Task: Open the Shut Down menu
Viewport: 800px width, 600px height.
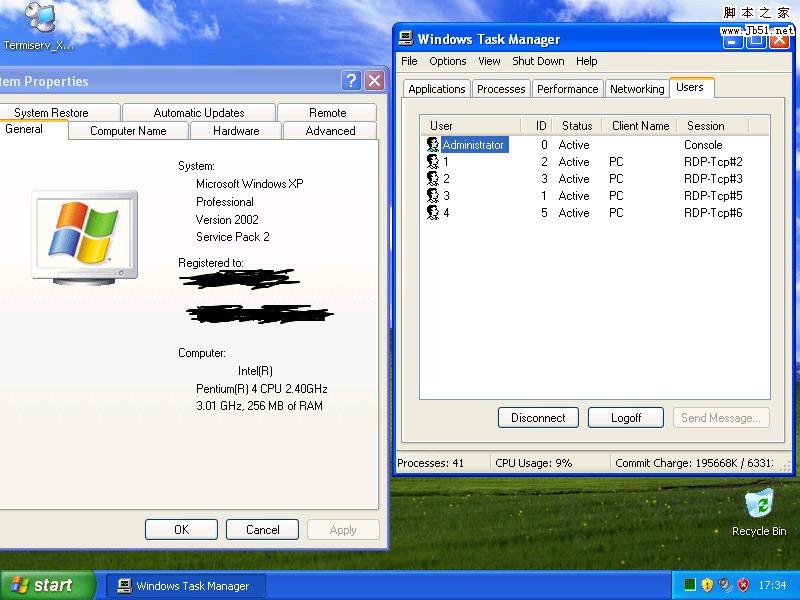Action: [x=538, y=61]
